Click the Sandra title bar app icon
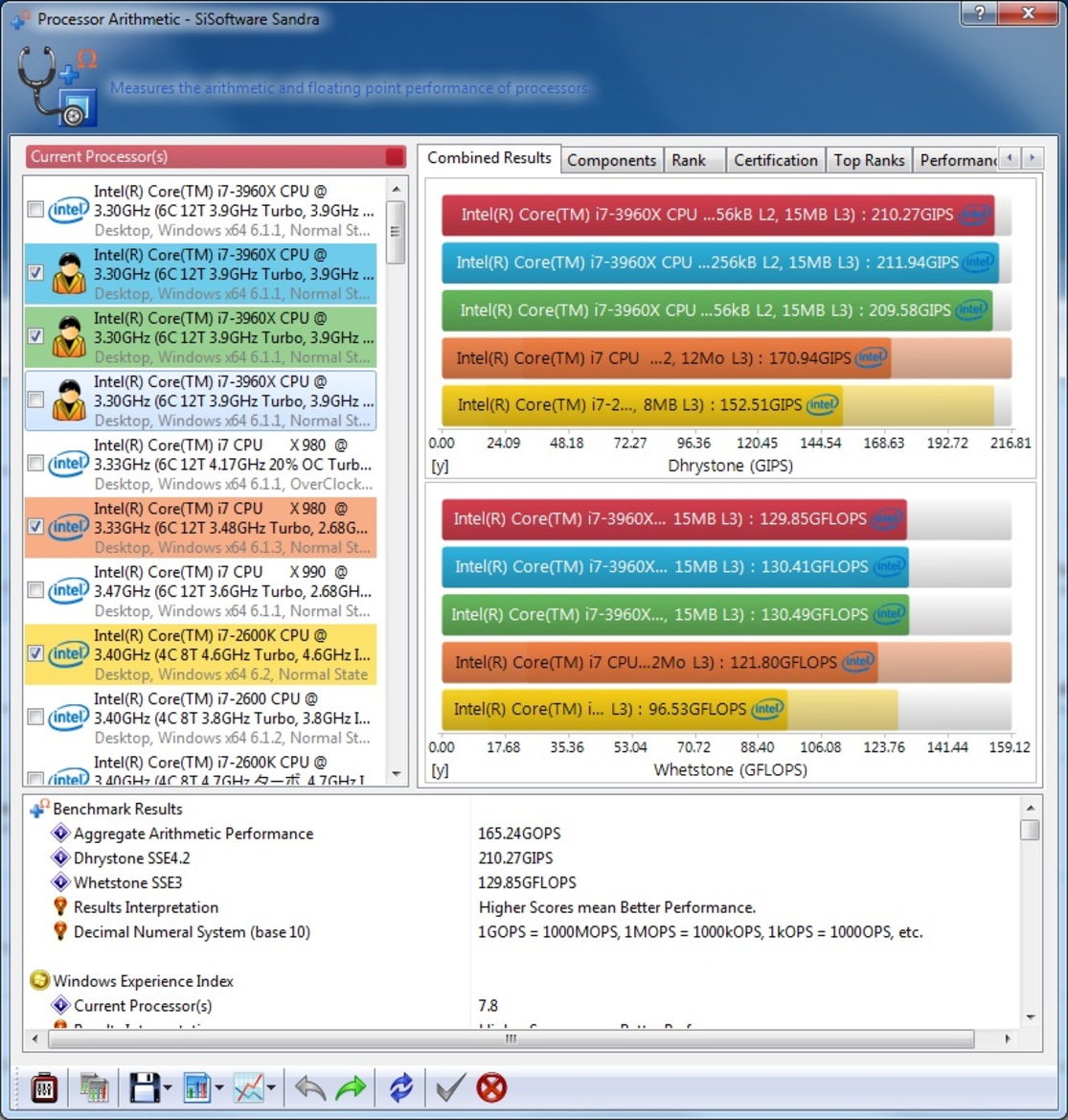 (x=20, y=19)
